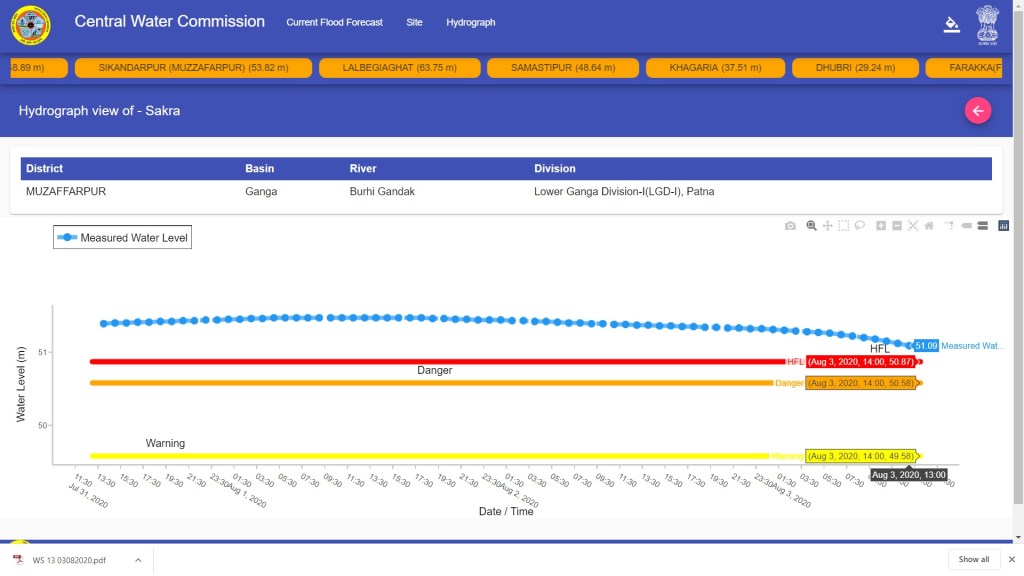Screen dimensions: 1024x576
Task: Toggle spike lines on the chart
Action: [949, 226]
